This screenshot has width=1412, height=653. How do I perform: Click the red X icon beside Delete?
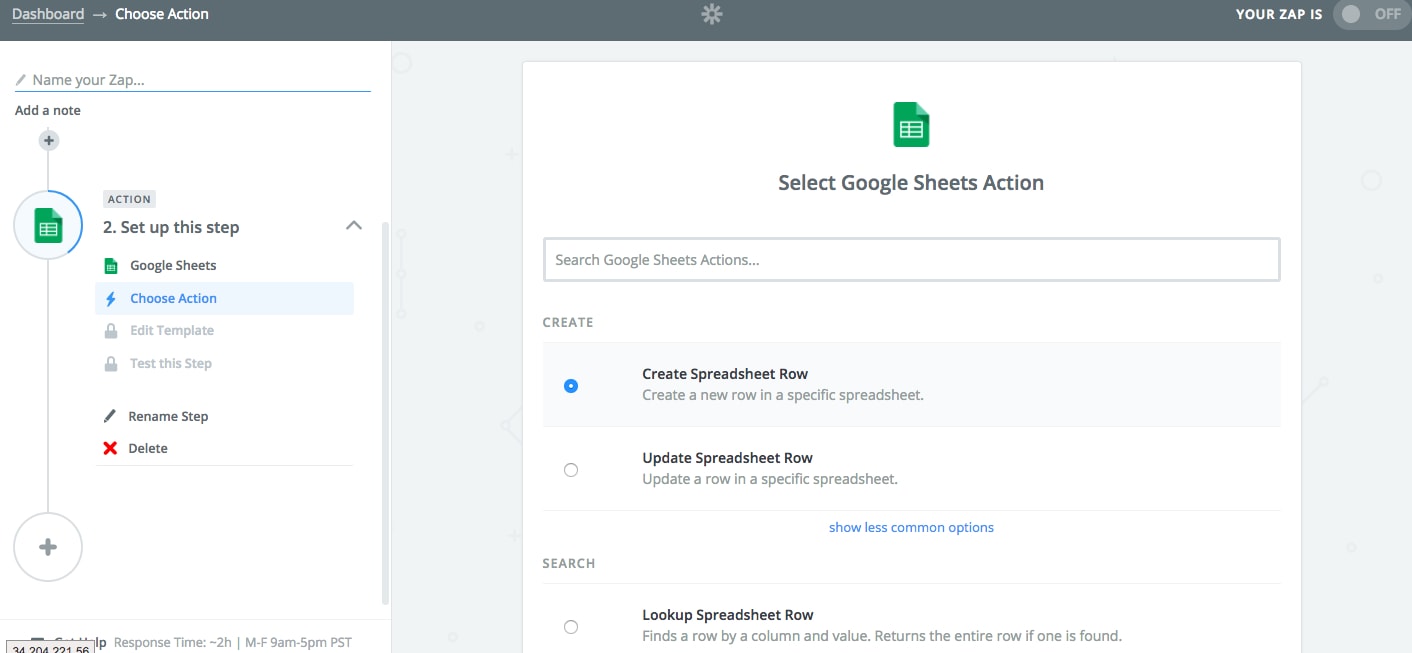point(111,448)
